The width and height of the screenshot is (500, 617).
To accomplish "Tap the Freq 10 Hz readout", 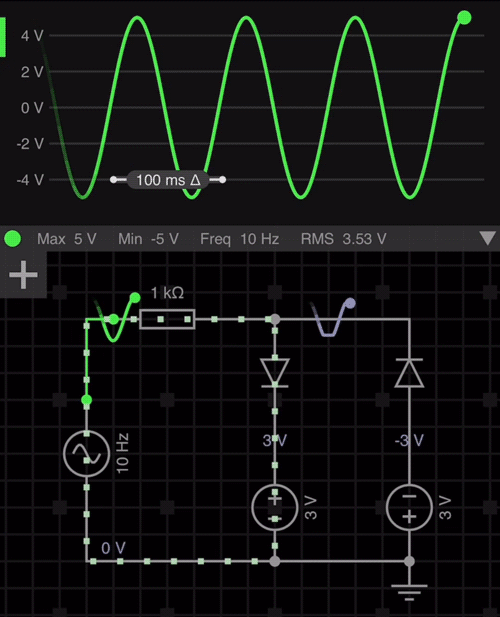I will [240, 239].
